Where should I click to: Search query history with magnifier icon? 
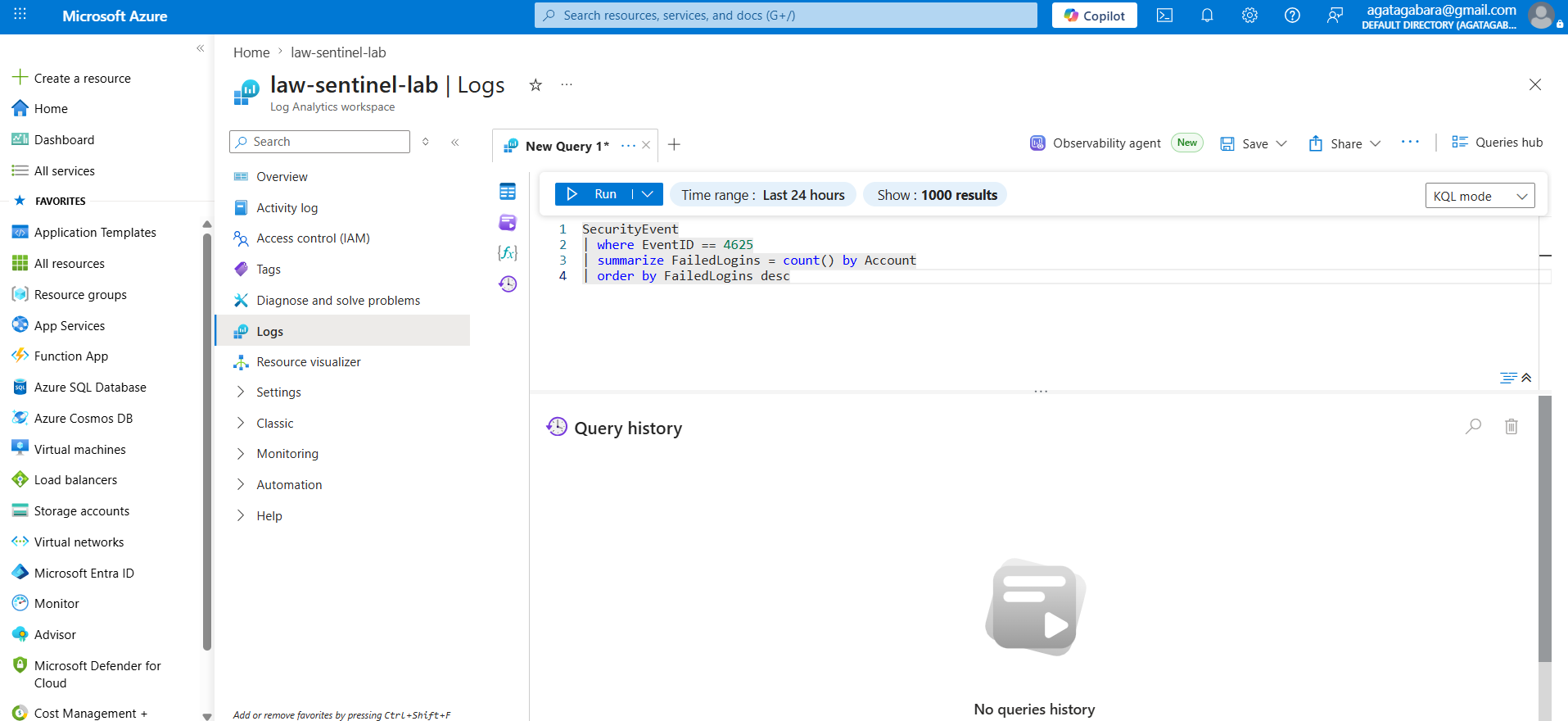[x=1473, y=426]
